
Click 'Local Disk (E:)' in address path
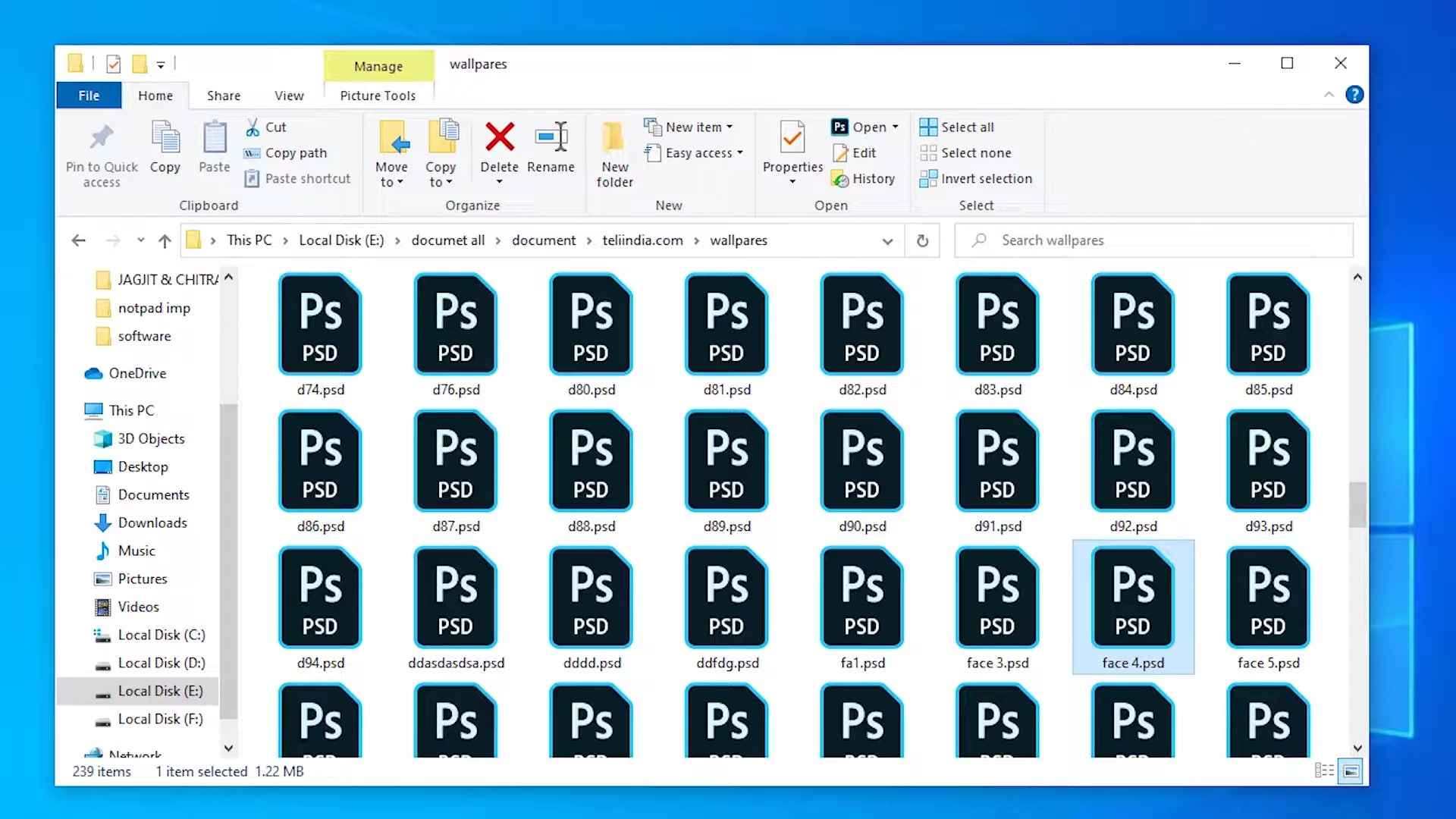coord(341,240)
